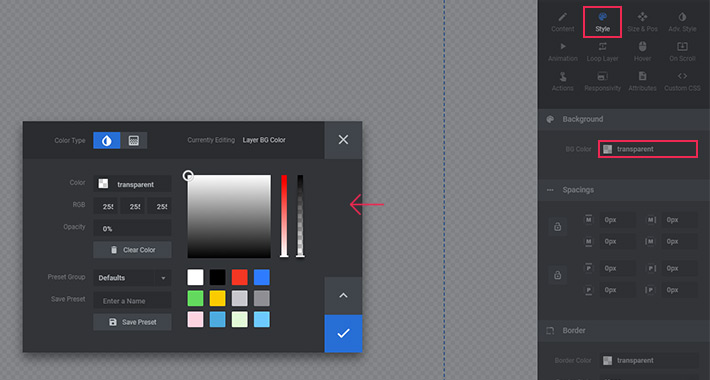Image resolution: width=710 pixels, height=380 pixels.
Task: Click the Background section header
Action: coord(624,119)
